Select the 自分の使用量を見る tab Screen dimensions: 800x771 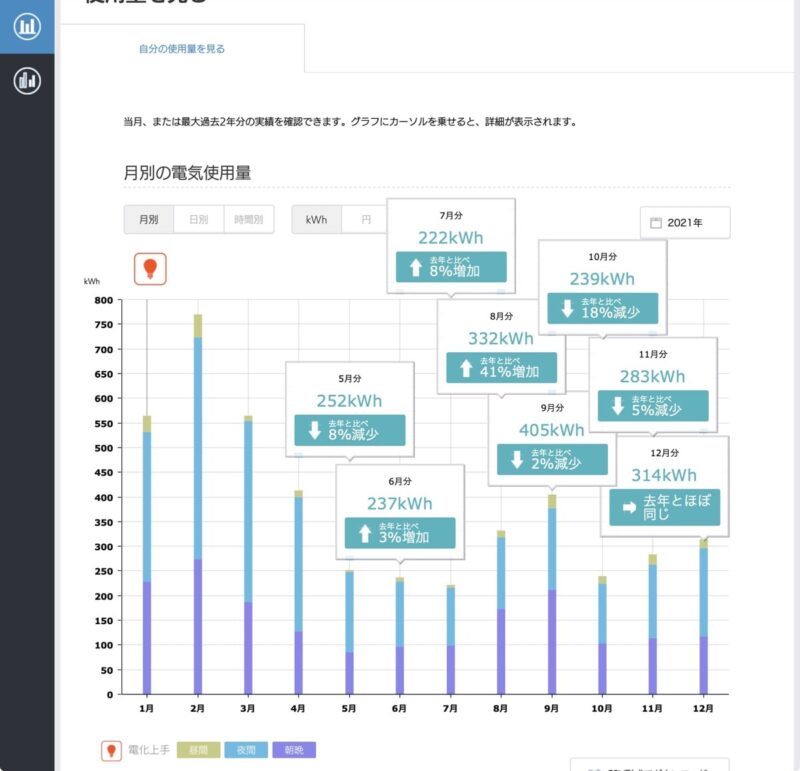pos(183,48)
